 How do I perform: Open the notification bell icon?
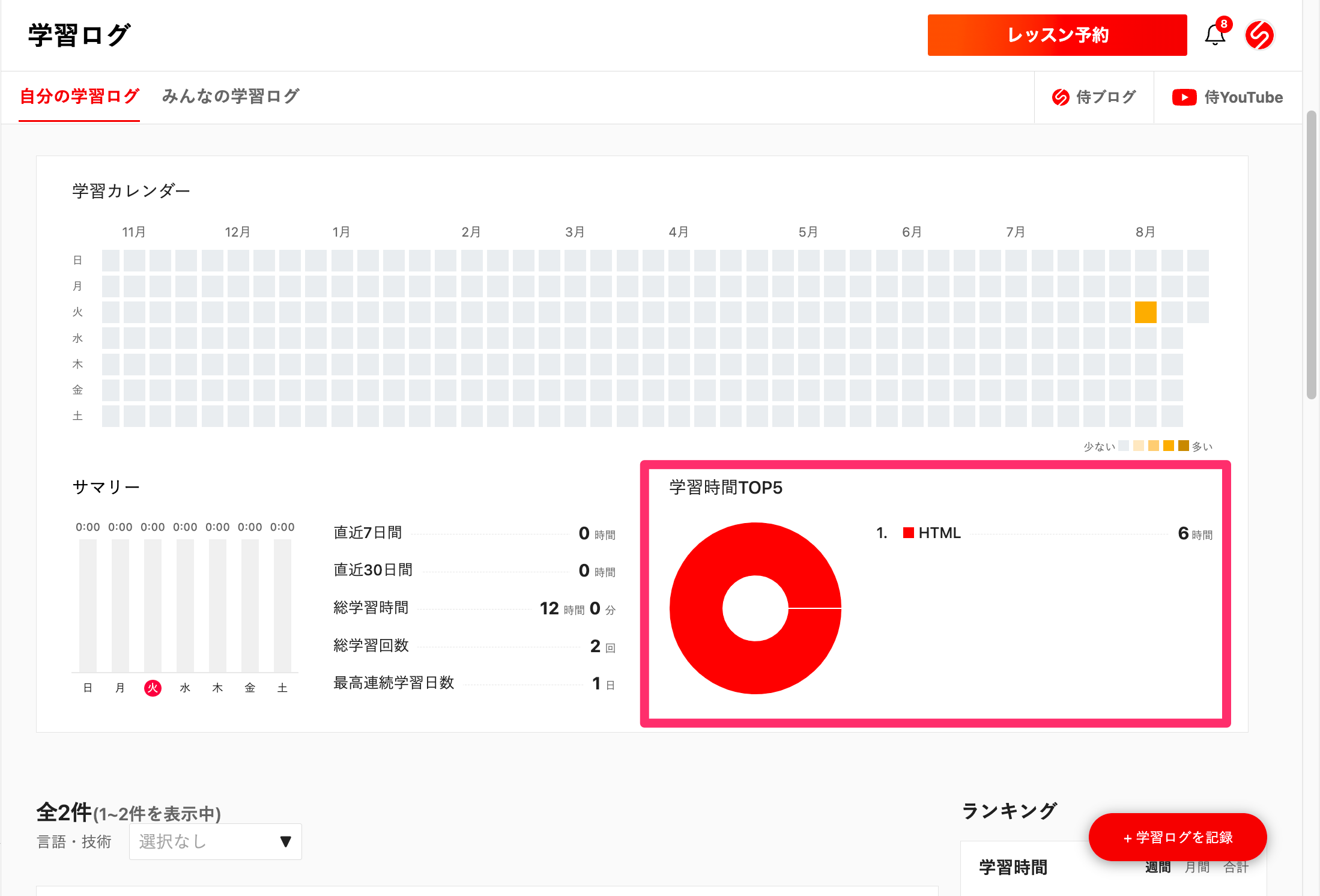pos(1214,35)
